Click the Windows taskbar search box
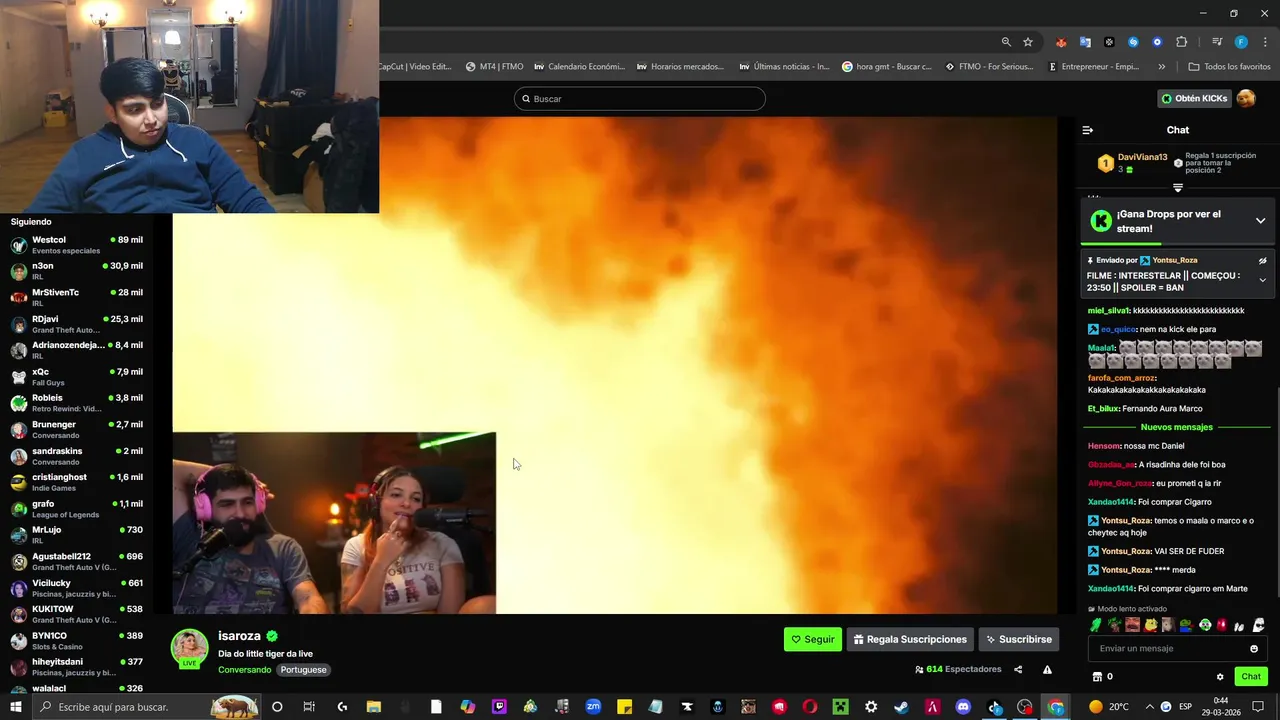This screenshot has width=1280, height=720. tap(148, 707)
